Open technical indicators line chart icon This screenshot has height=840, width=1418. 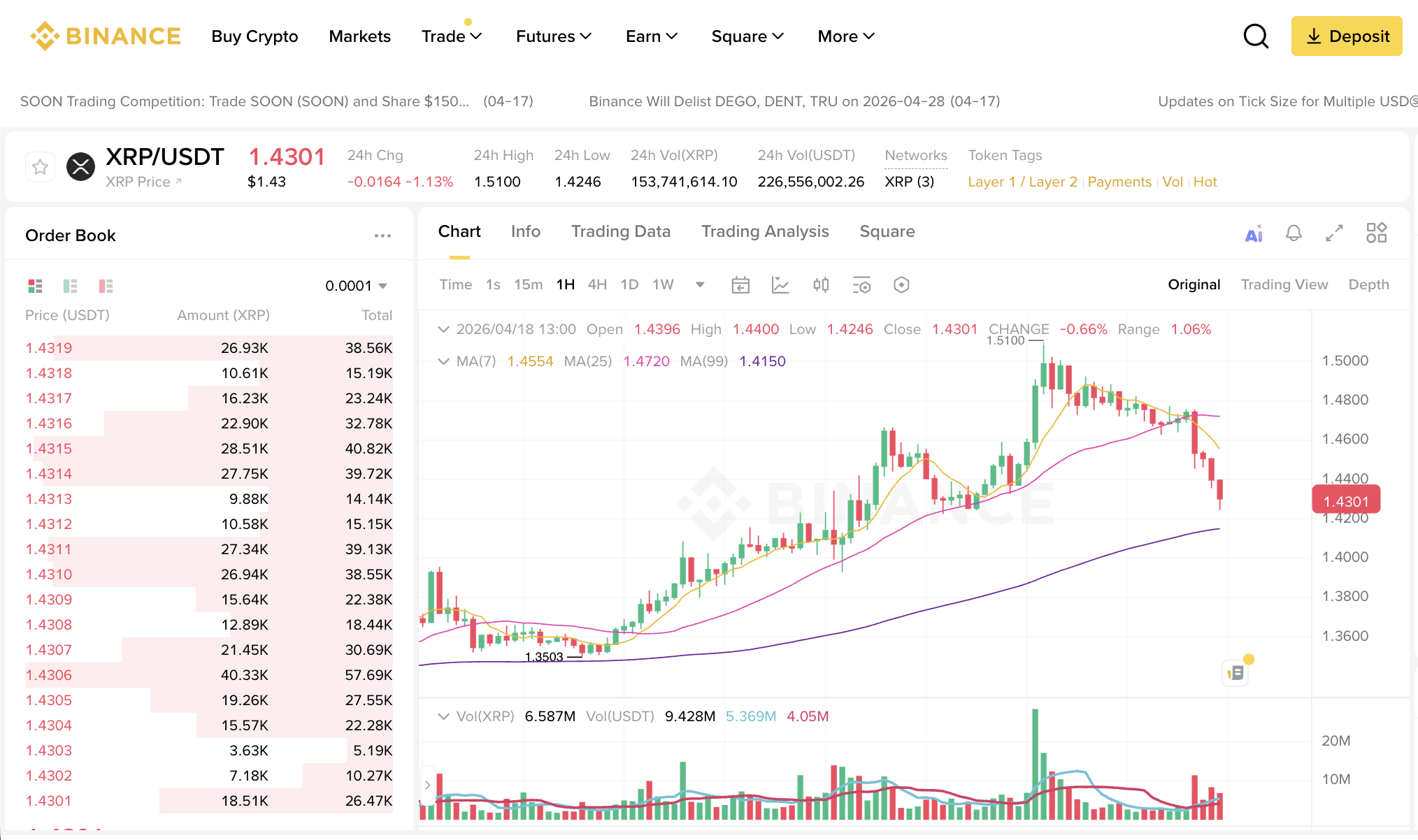coord(780,285)
